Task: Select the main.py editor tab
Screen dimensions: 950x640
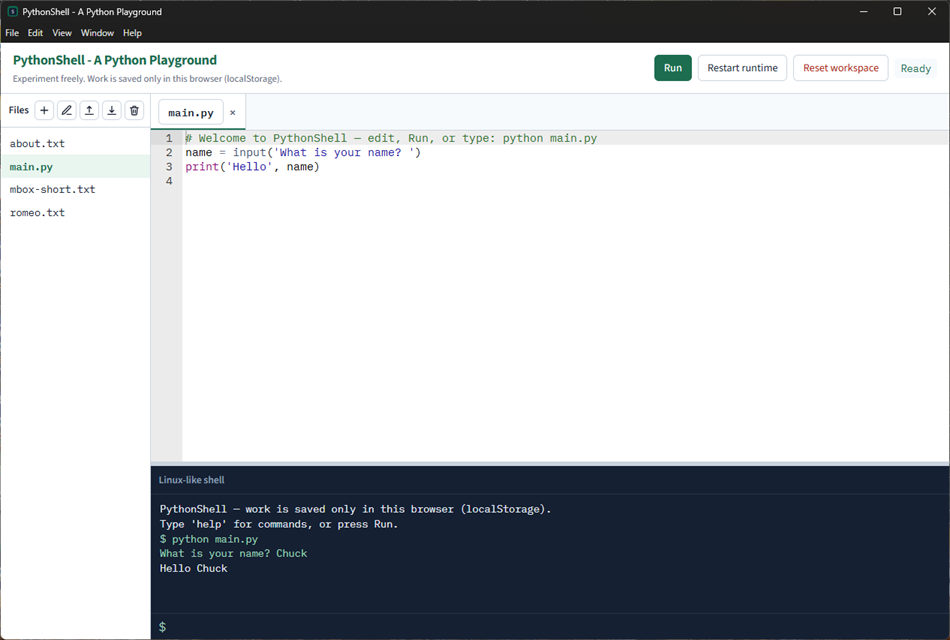Action: (x=191, y=113)
